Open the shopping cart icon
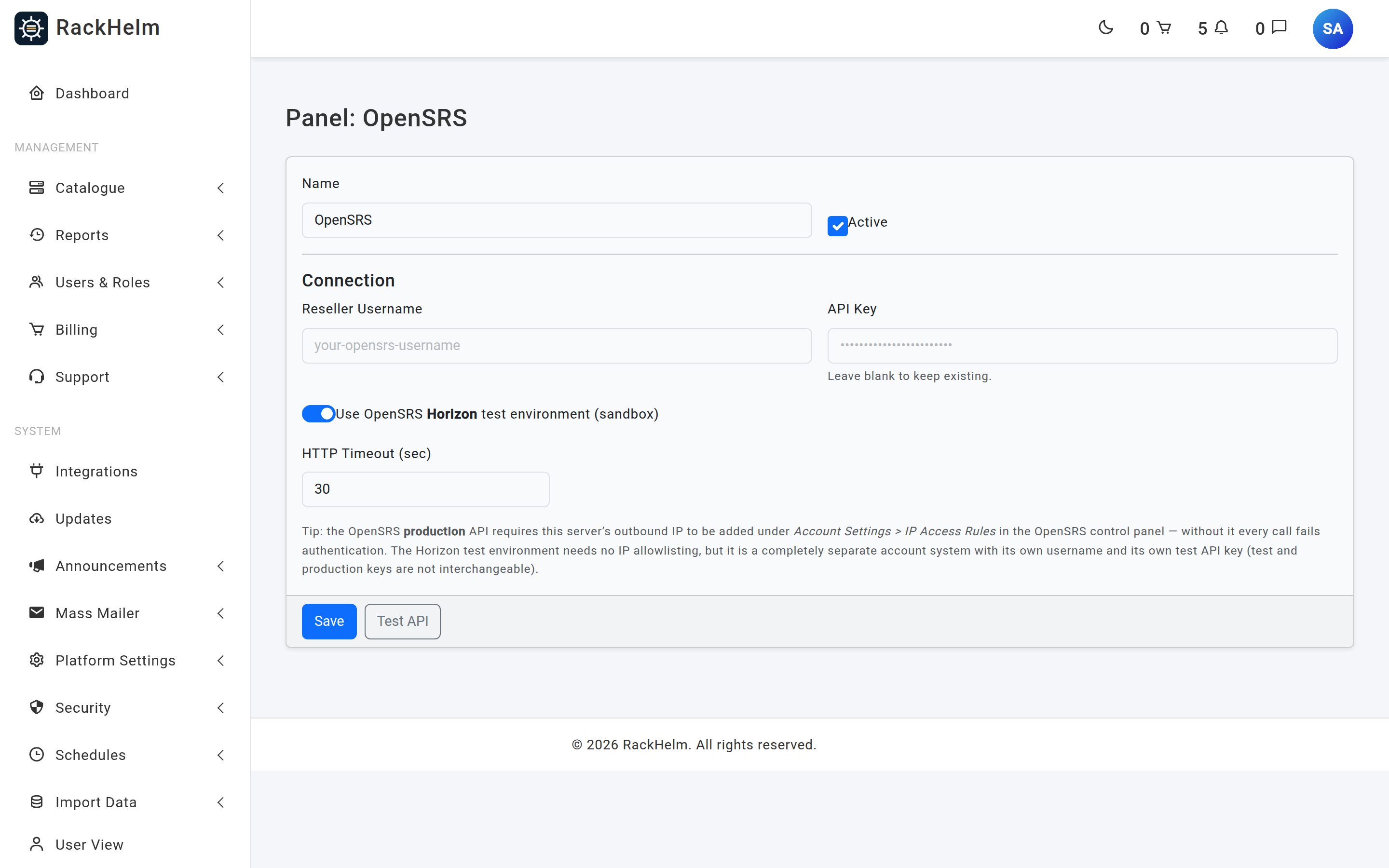 tap(1163, 27)
